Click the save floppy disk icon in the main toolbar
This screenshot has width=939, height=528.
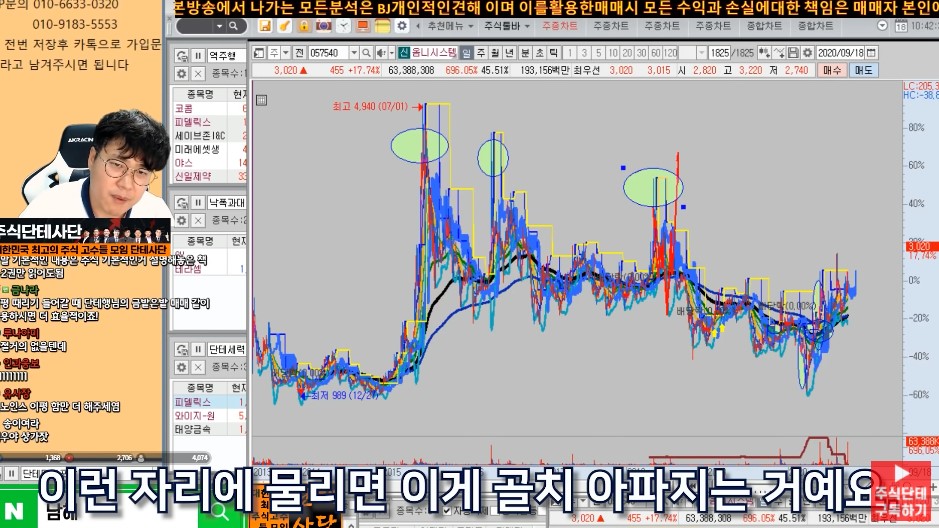pyautogui.click(x=265, y=26)
